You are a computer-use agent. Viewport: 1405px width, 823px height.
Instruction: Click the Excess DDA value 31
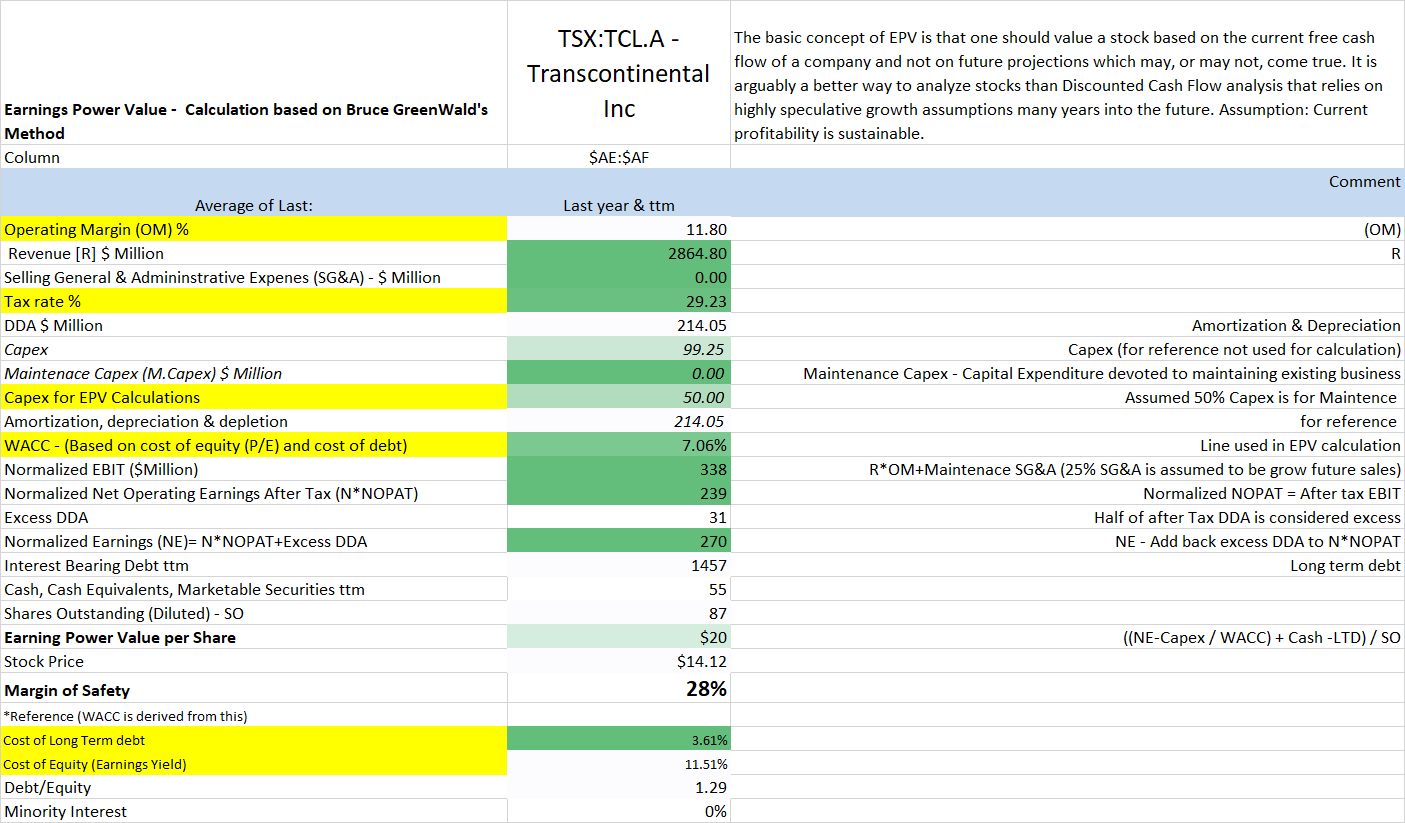[x=618, y=517]
